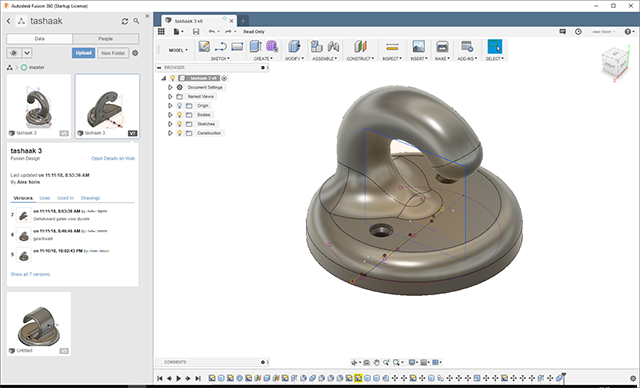
Task: Click the Save icon
Action: (x=196, y=31)
